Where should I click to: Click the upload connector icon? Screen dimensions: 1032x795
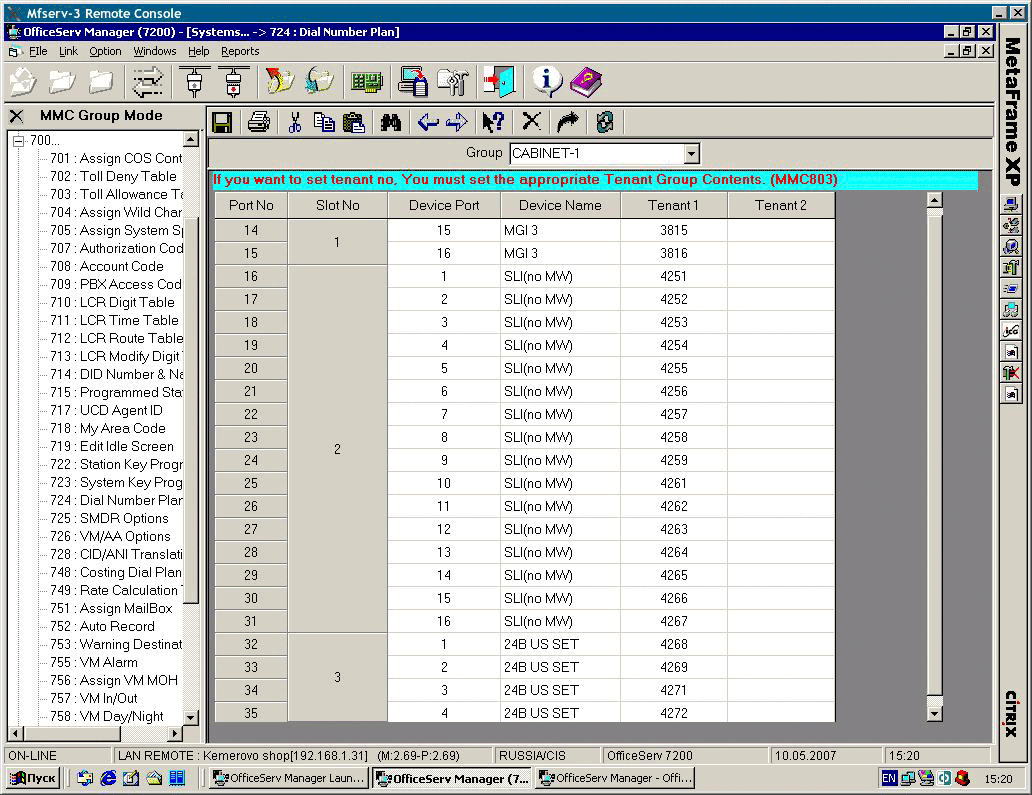coord(194,82)
